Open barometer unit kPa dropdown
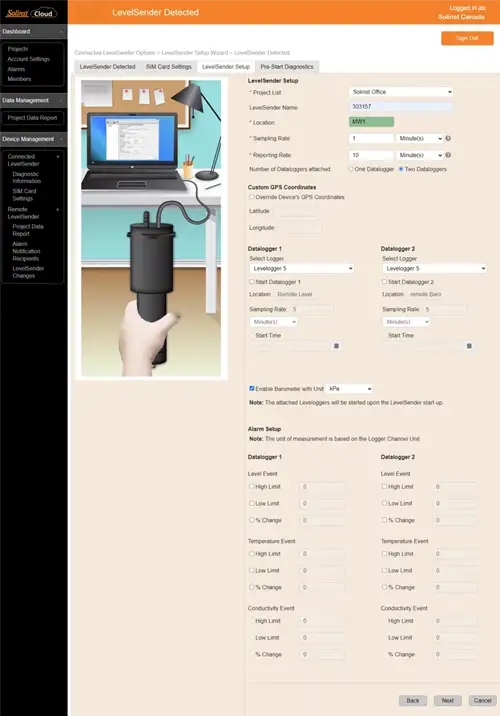 (349, 389)
